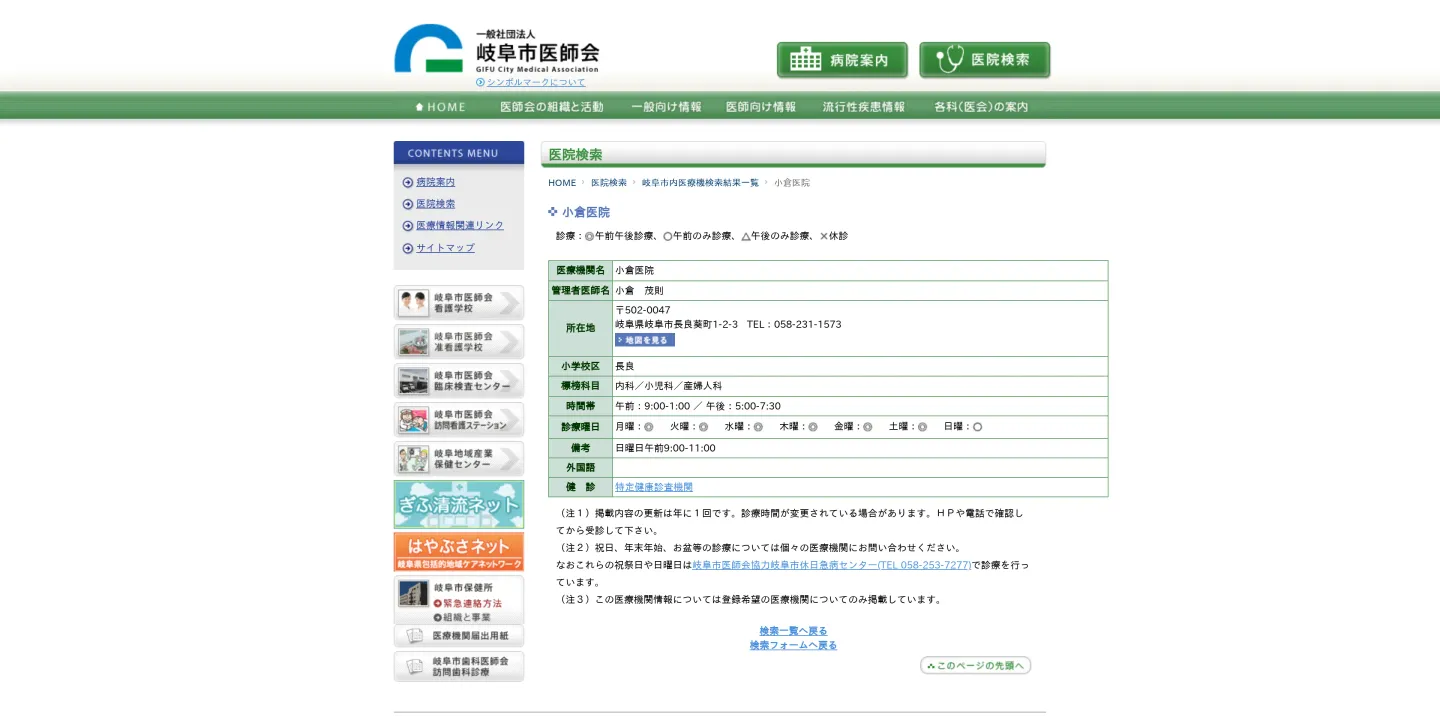
Task: Open the 各科(医会)の案内 menu item
Action: point(981,107)
